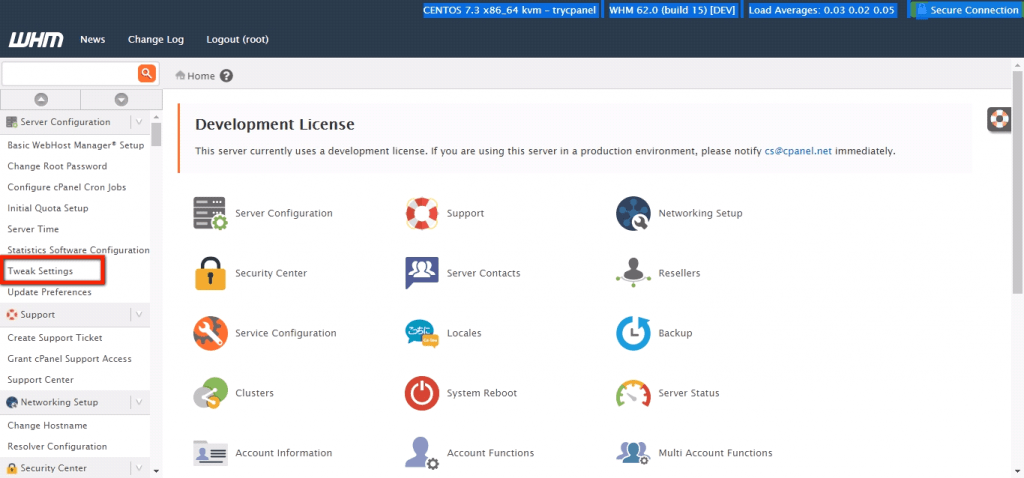
Task: Open Change Hostname in sidebar
Action: 48,426
